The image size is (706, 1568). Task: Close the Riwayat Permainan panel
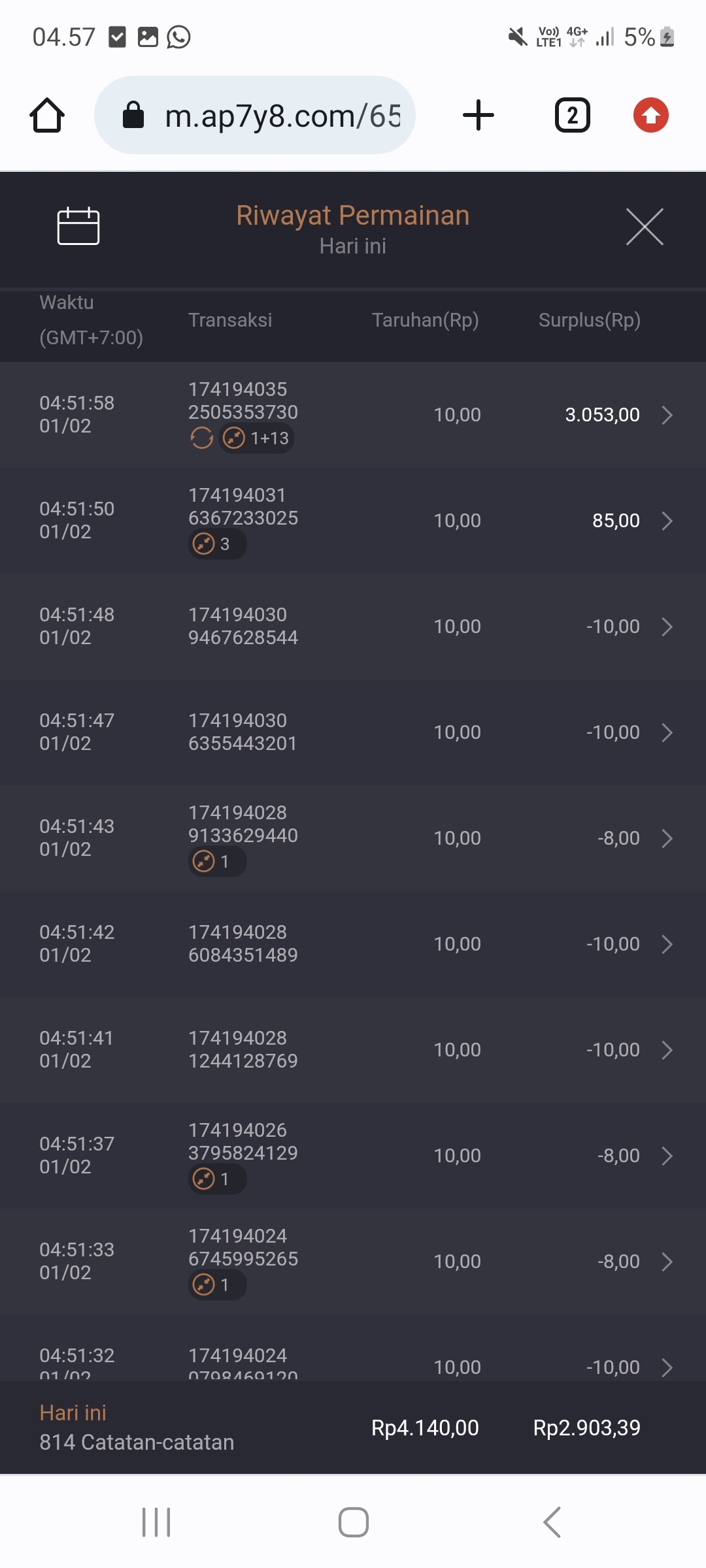645,227
